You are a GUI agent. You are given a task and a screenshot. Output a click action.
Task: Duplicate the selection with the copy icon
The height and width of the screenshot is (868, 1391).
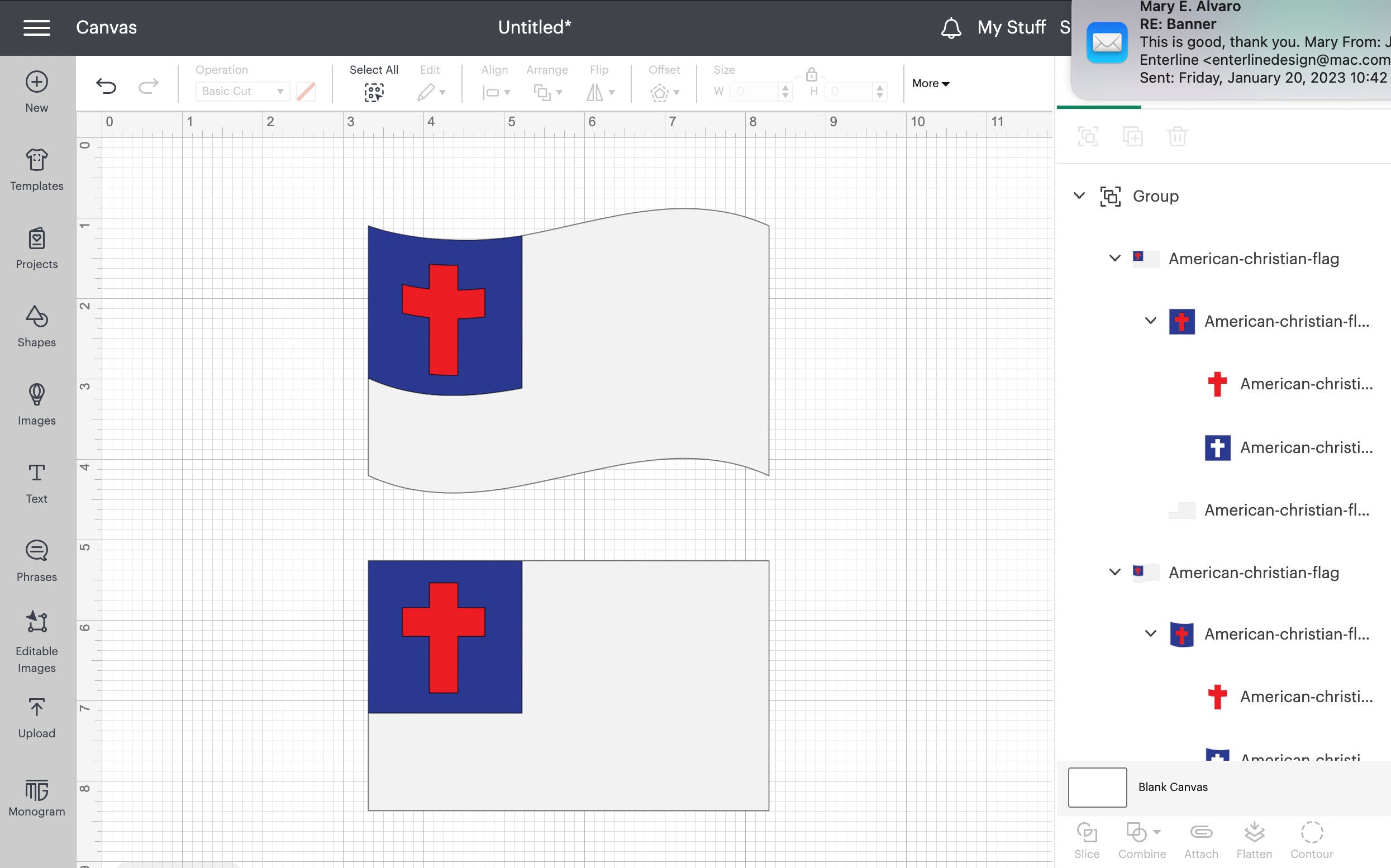[x=1133, y=136]
